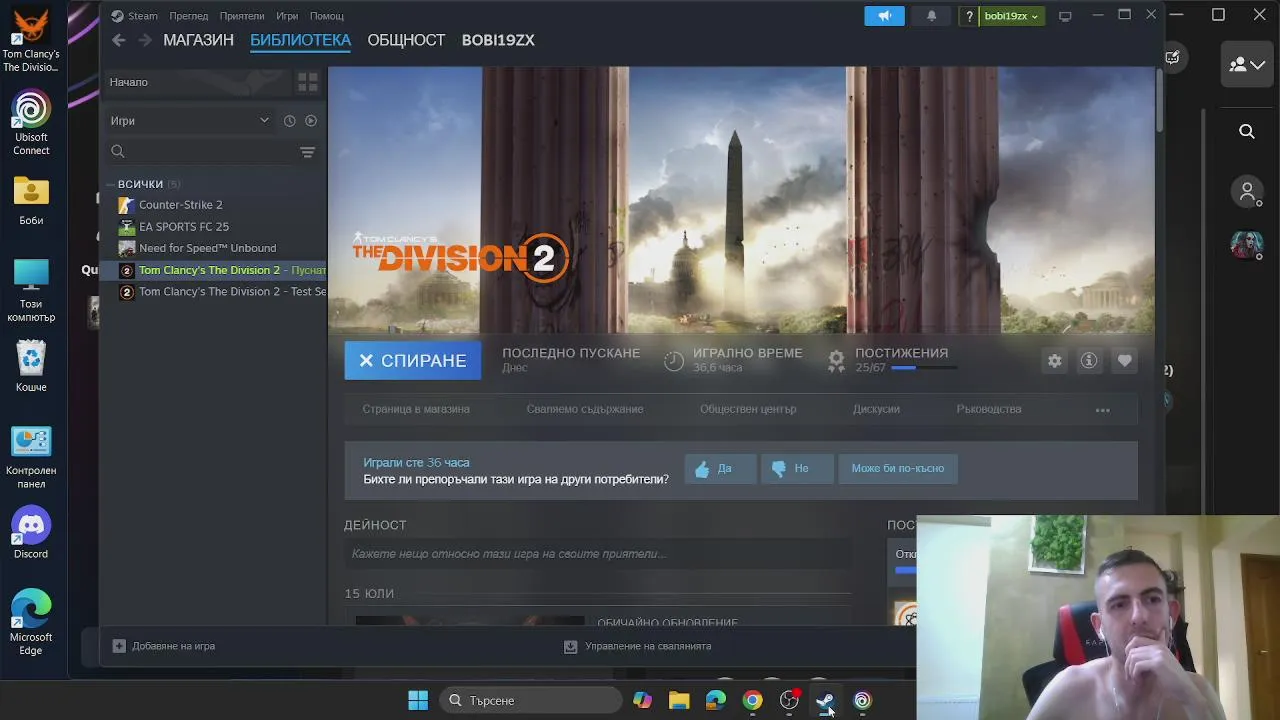Image resolution: width=1280 pixels, height=720 pixels.
Task: Show game info icon for The Division 2
Action: (1089, 361)
